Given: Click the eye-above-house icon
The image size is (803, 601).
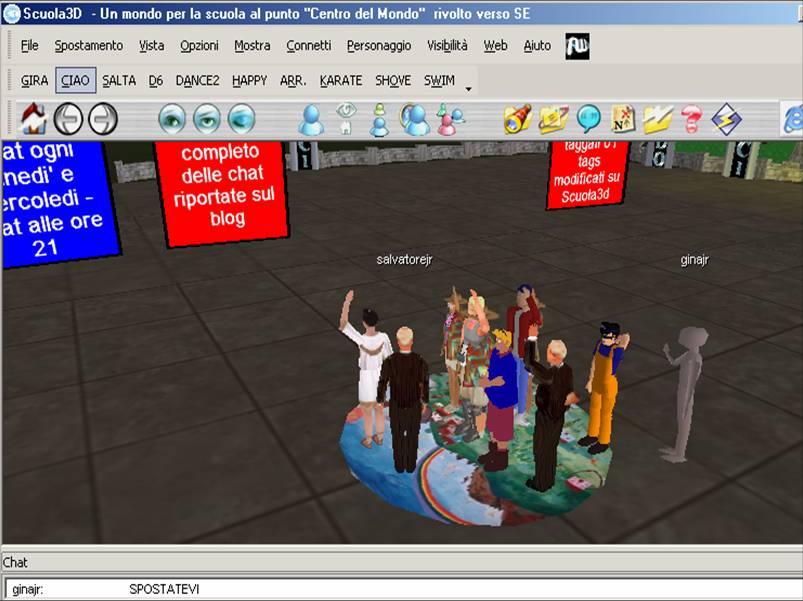Looking at the screenshot, I should (x=346, y=119).
